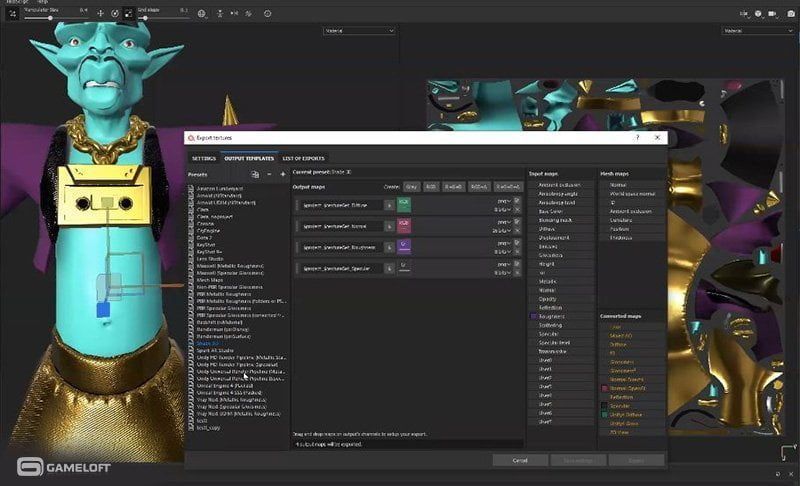Image resolution: width=800 pixels, height=486 pixels.
Task: Select Base Color in the Input maps list
Action: (x=551, y=211)
